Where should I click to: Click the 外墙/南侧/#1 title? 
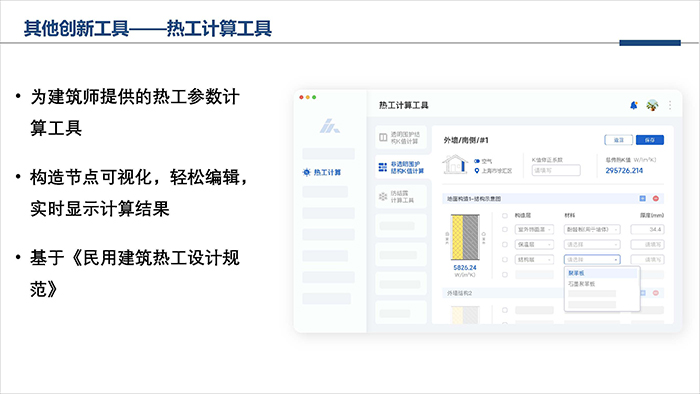click(x=466, y=140)
